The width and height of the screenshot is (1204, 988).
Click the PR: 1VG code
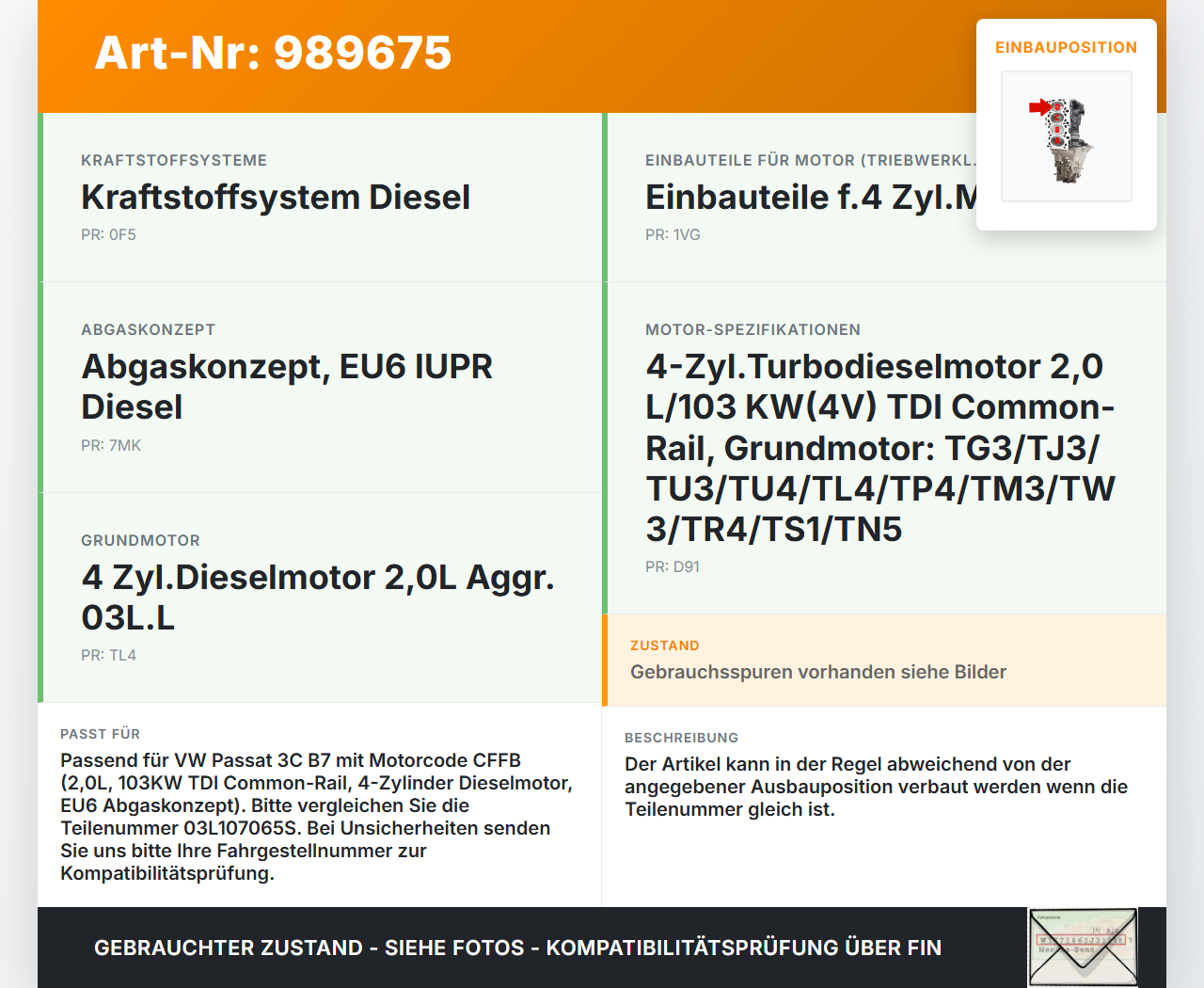click(673, 234)
